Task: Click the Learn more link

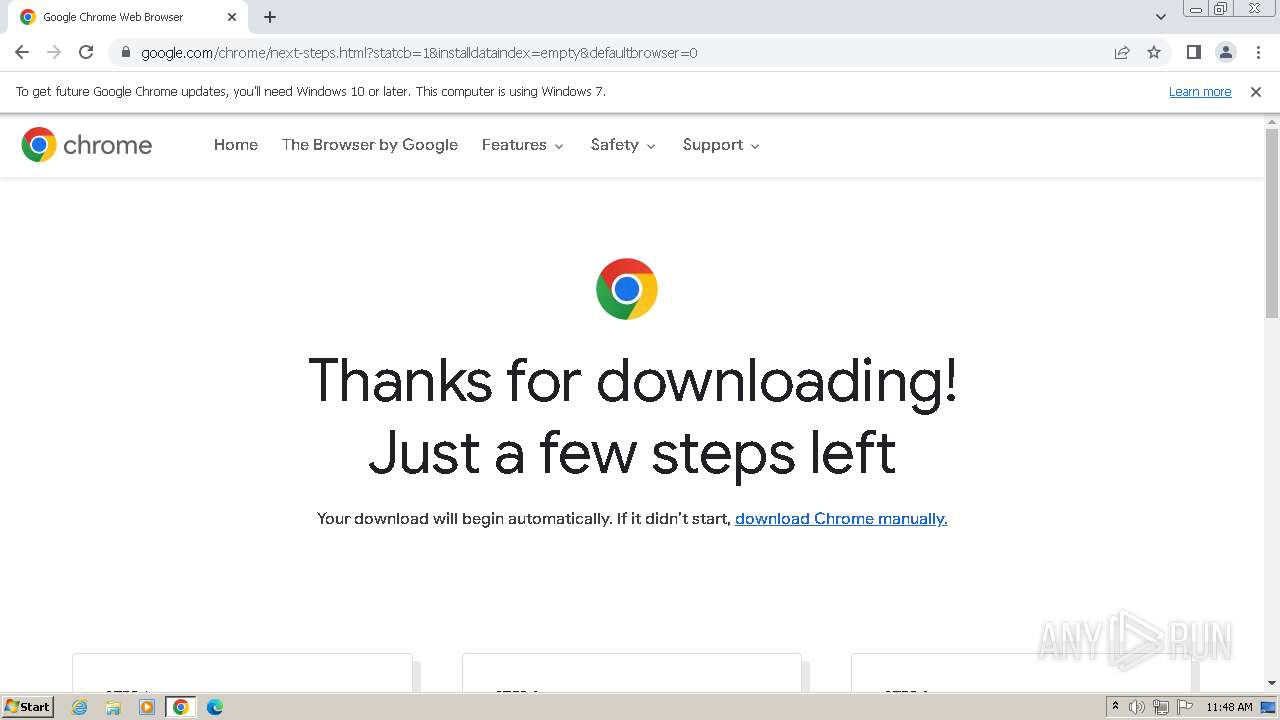Action: 1200,91
